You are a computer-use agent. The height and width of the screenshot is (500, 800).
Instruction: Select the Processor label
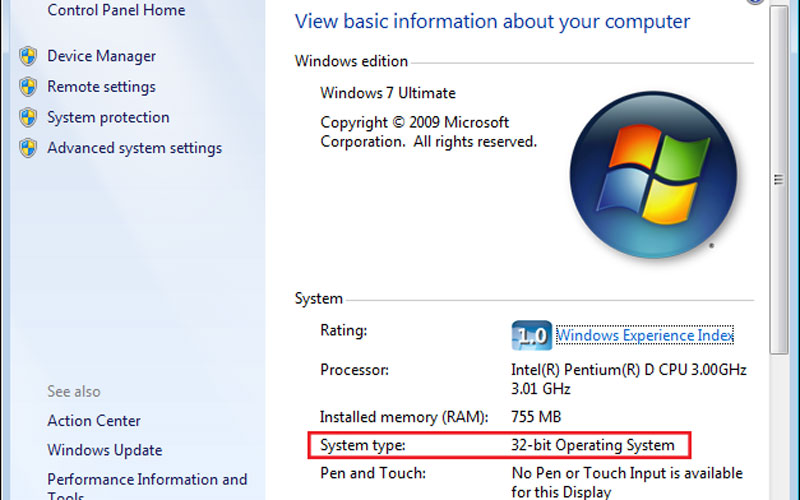pos(354,369)
